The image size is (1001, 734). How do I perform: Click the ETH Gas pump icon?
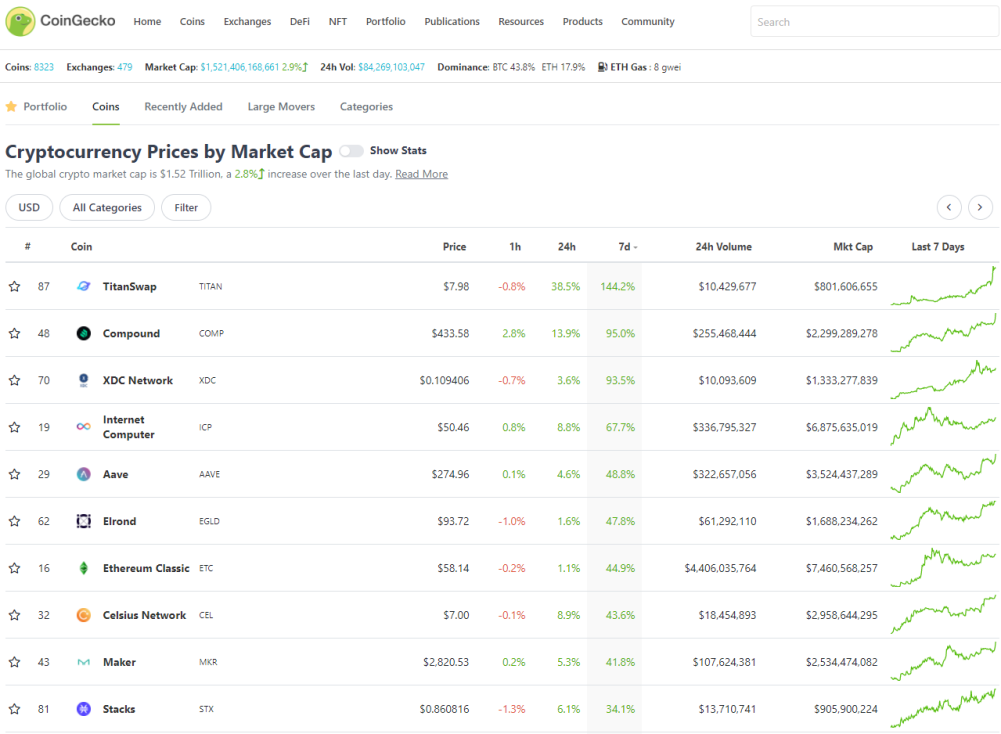coord(602,67)
